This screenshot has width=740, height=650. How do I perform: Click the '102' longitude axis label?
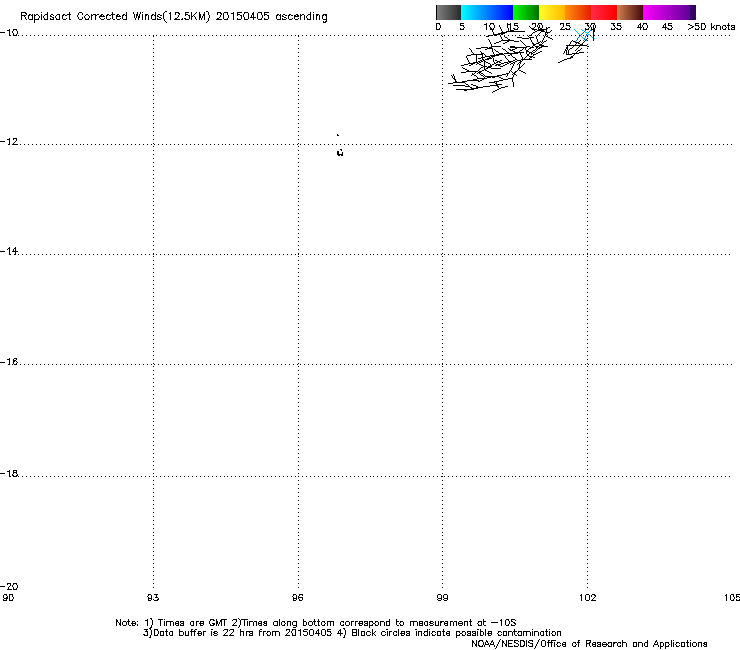point(588,598)
